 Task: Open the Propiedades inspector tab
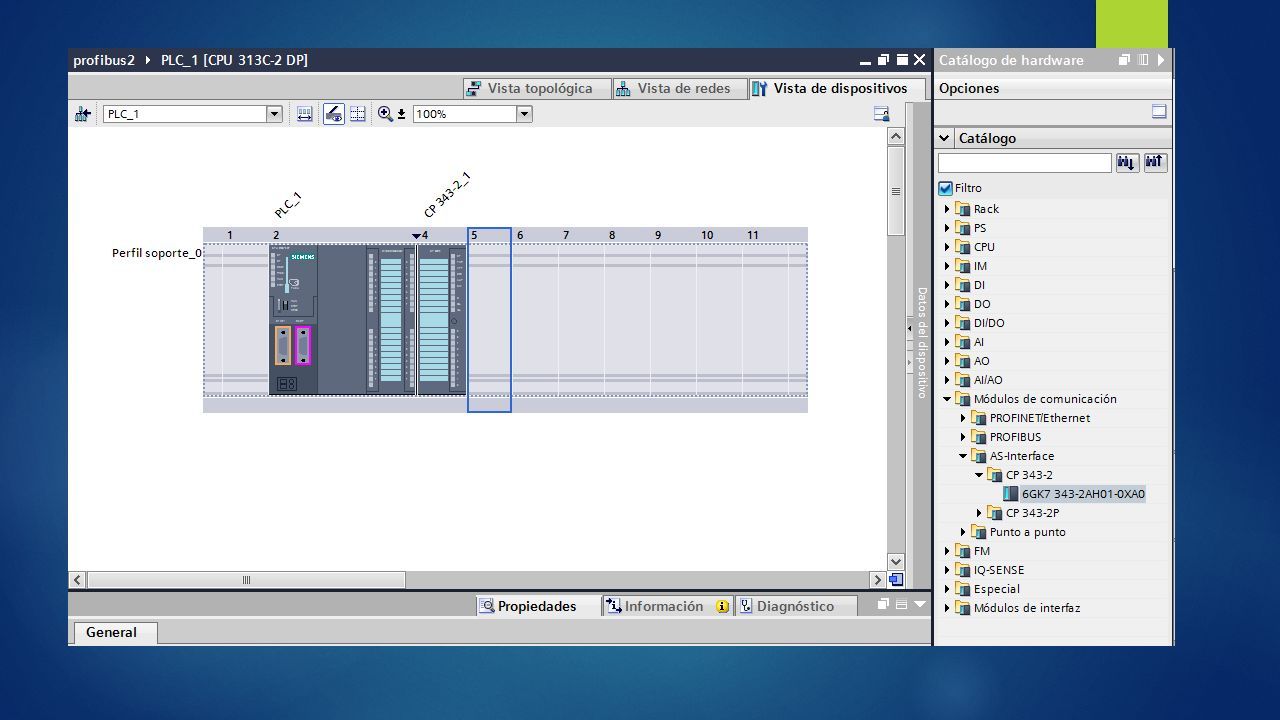tap(537, 606)
